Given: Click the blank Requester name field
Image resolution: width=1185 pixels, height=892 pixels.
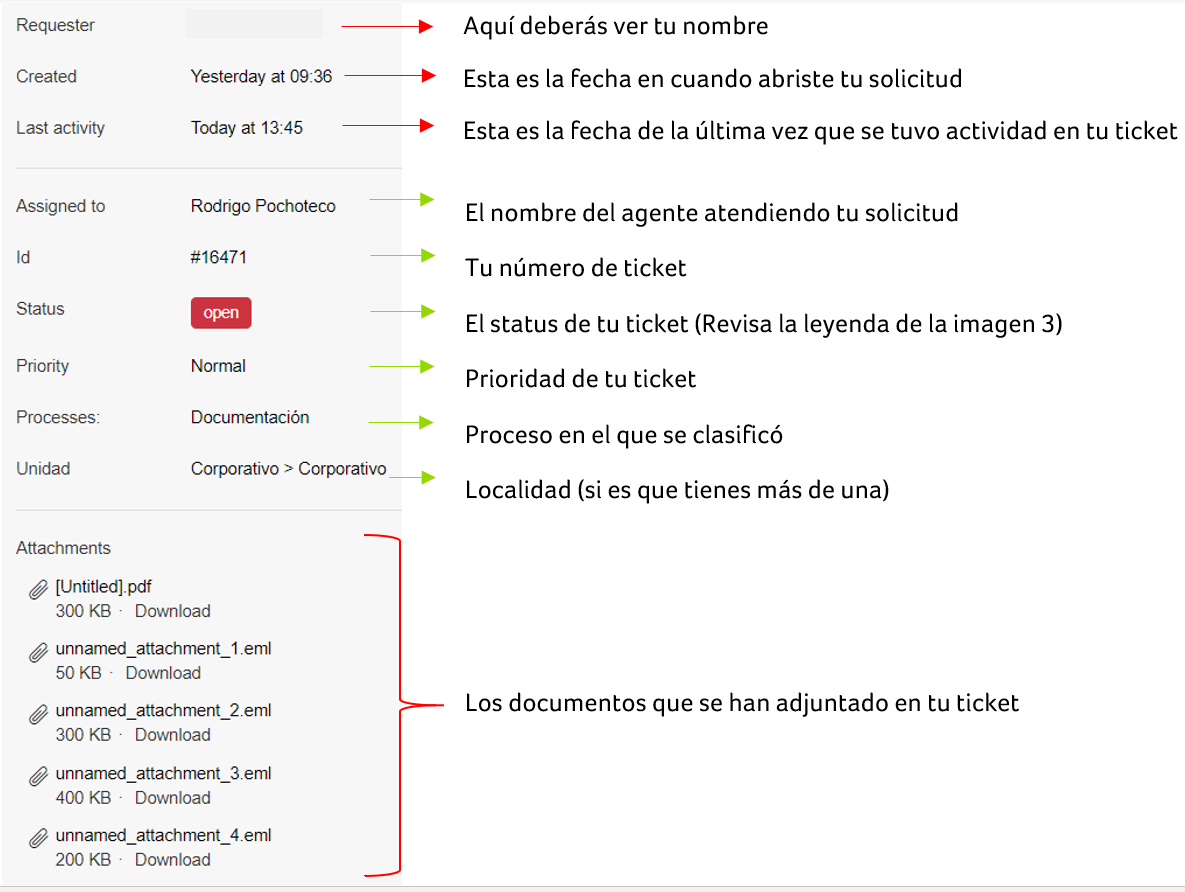Looking at the screenshot, I should 254,24.
